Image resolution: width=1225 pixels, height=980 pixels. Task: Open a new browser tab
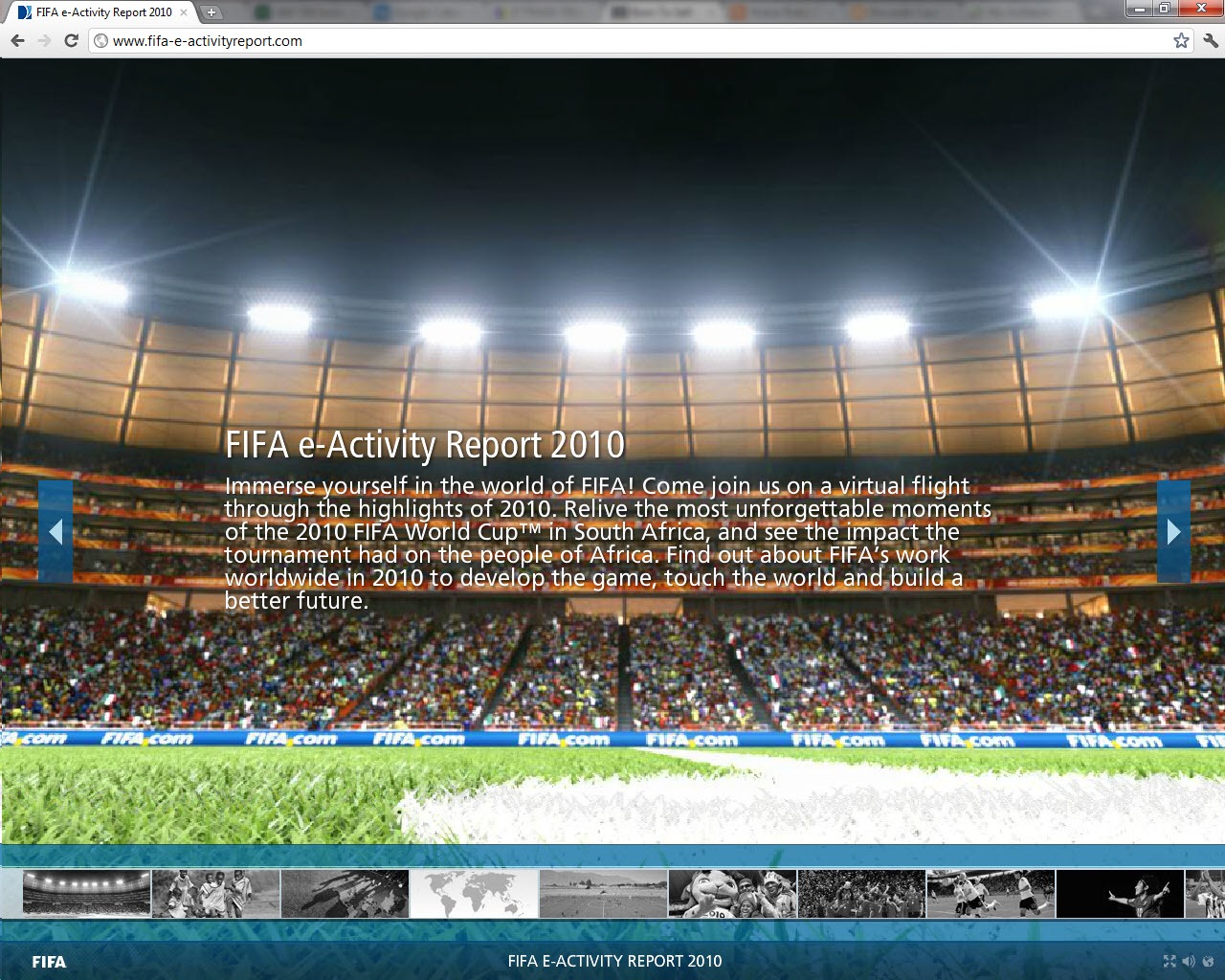[212, 12]
